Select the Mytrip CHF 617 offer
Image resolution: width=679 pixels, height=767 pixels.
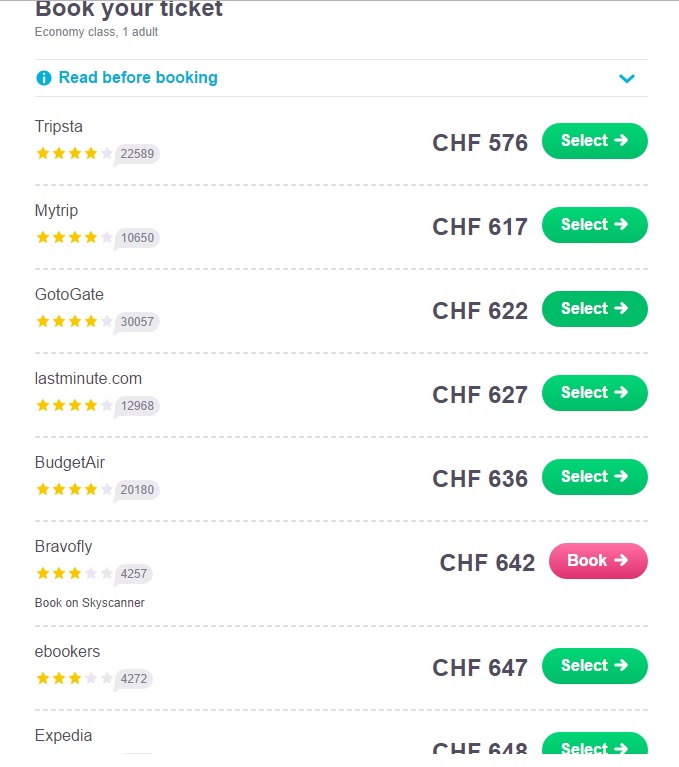(x=594, y=225)
